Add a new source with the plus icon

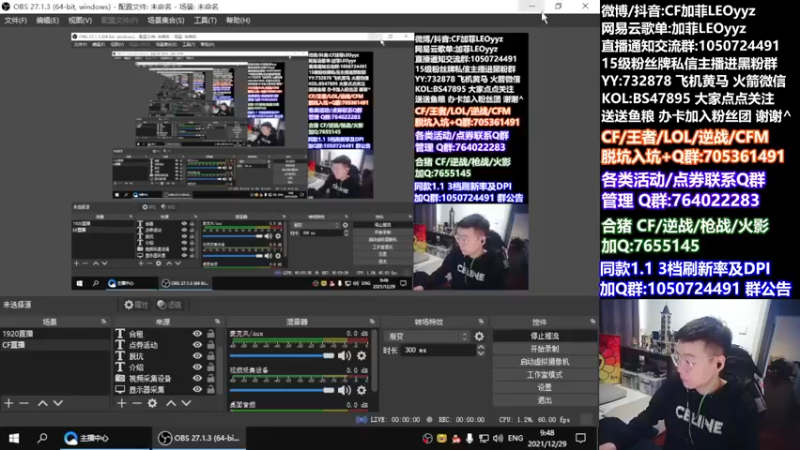pyautogui.click(x=121, y=403)
